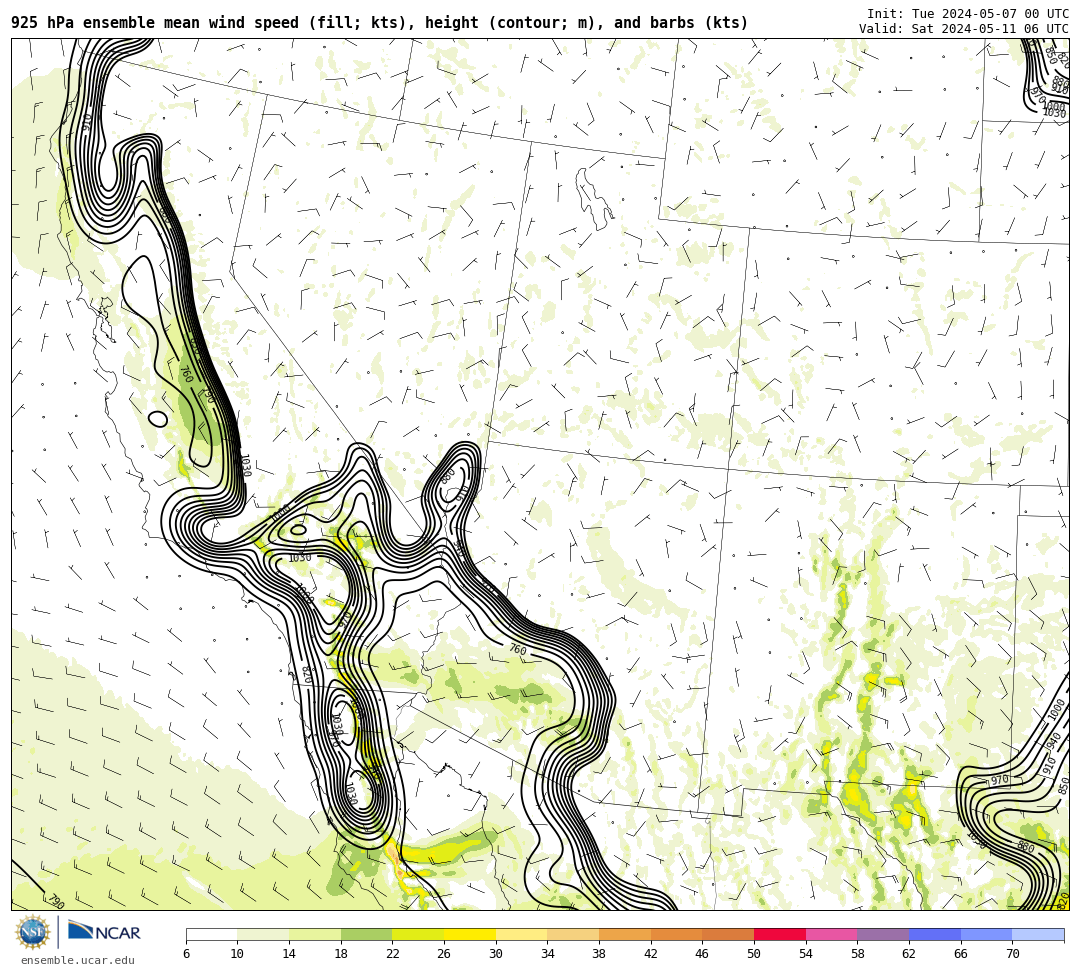1080x973 pixels.
Task: Click the colorbar tick label 62
Action: [x=909, y=954]
